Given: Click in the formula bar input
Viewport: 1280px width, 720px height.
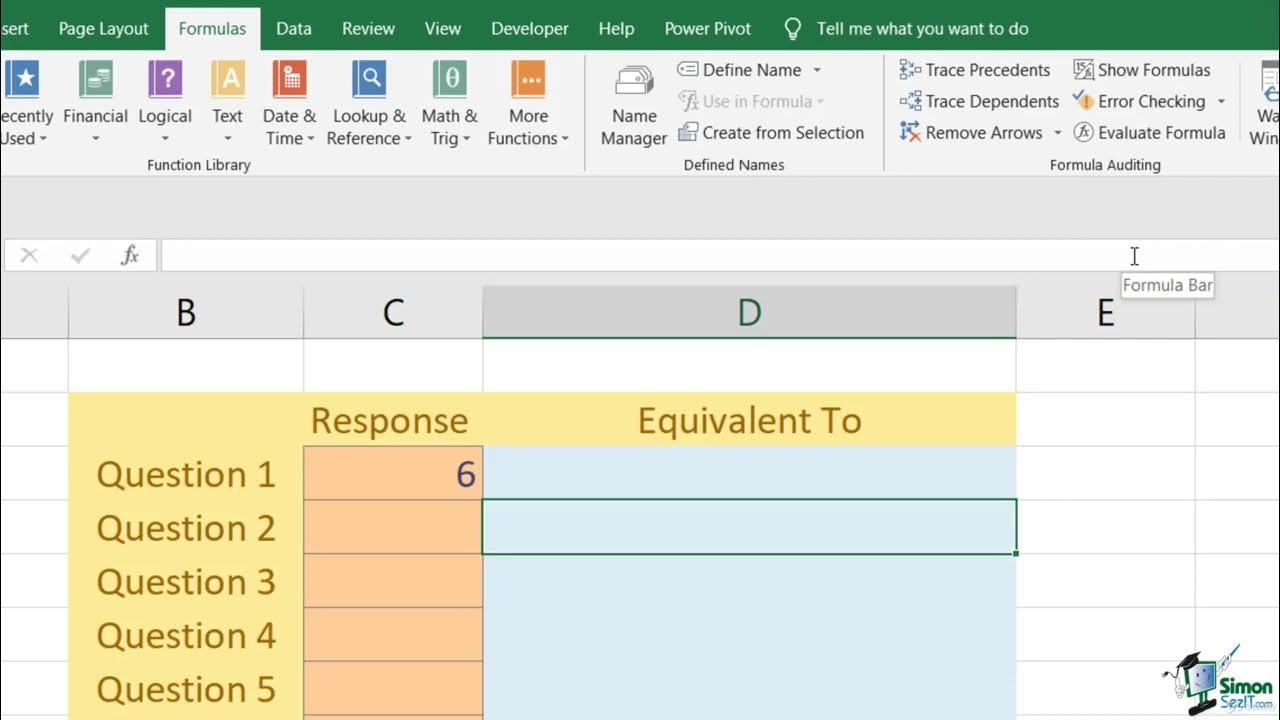Looking at the screenshot, I should [x=640, y=256].
